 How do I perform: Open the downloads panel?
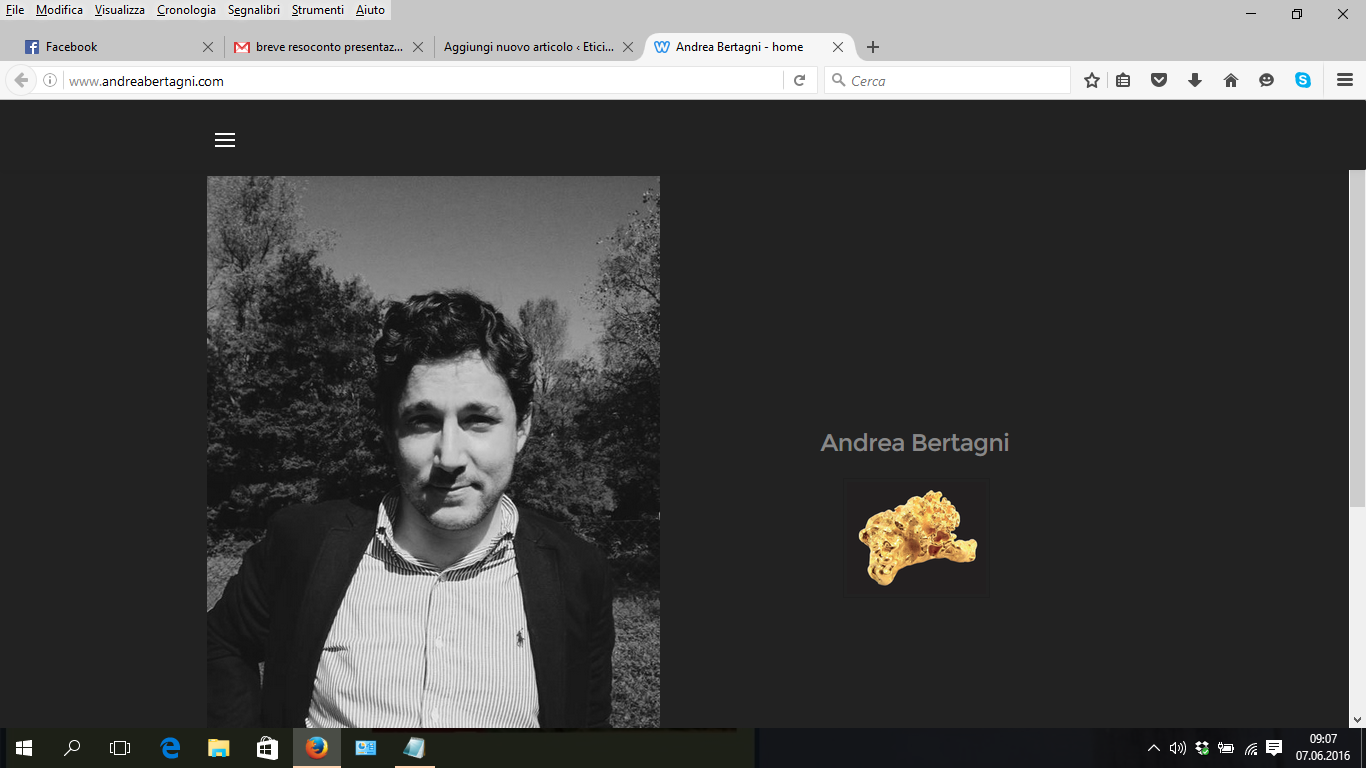tap(1195, 81)
